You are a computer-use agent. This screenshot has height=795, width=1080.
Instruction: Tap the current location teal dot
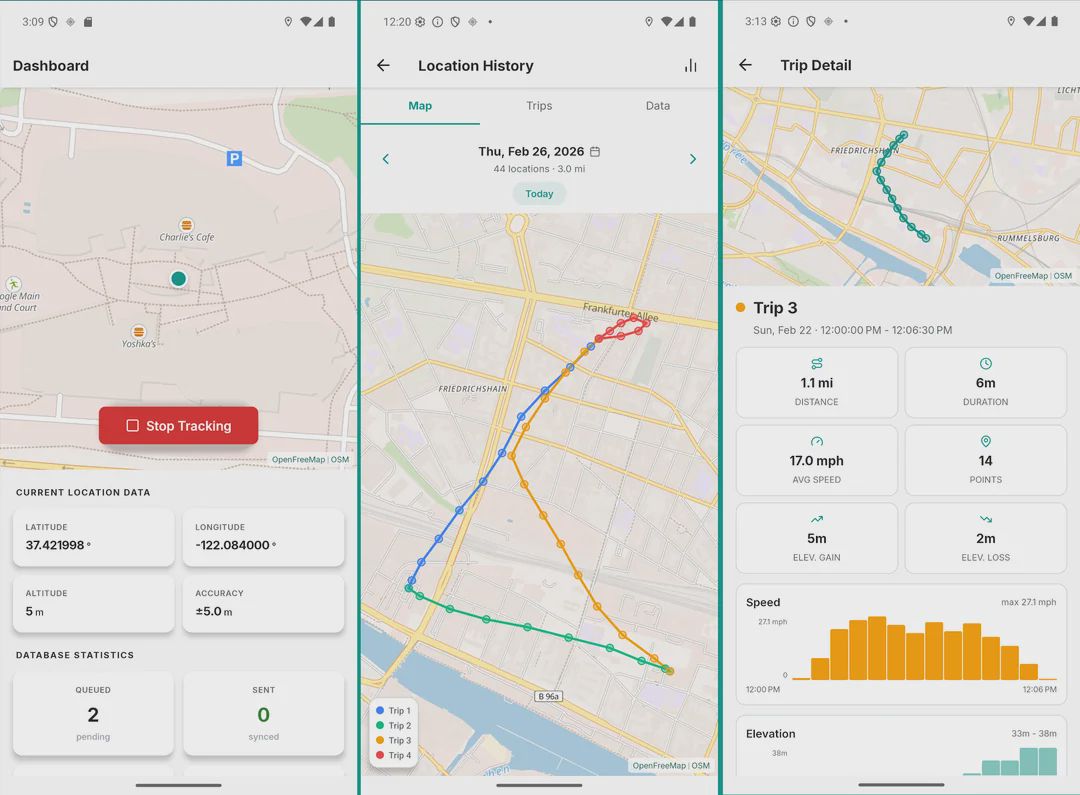tap(178, 279)
